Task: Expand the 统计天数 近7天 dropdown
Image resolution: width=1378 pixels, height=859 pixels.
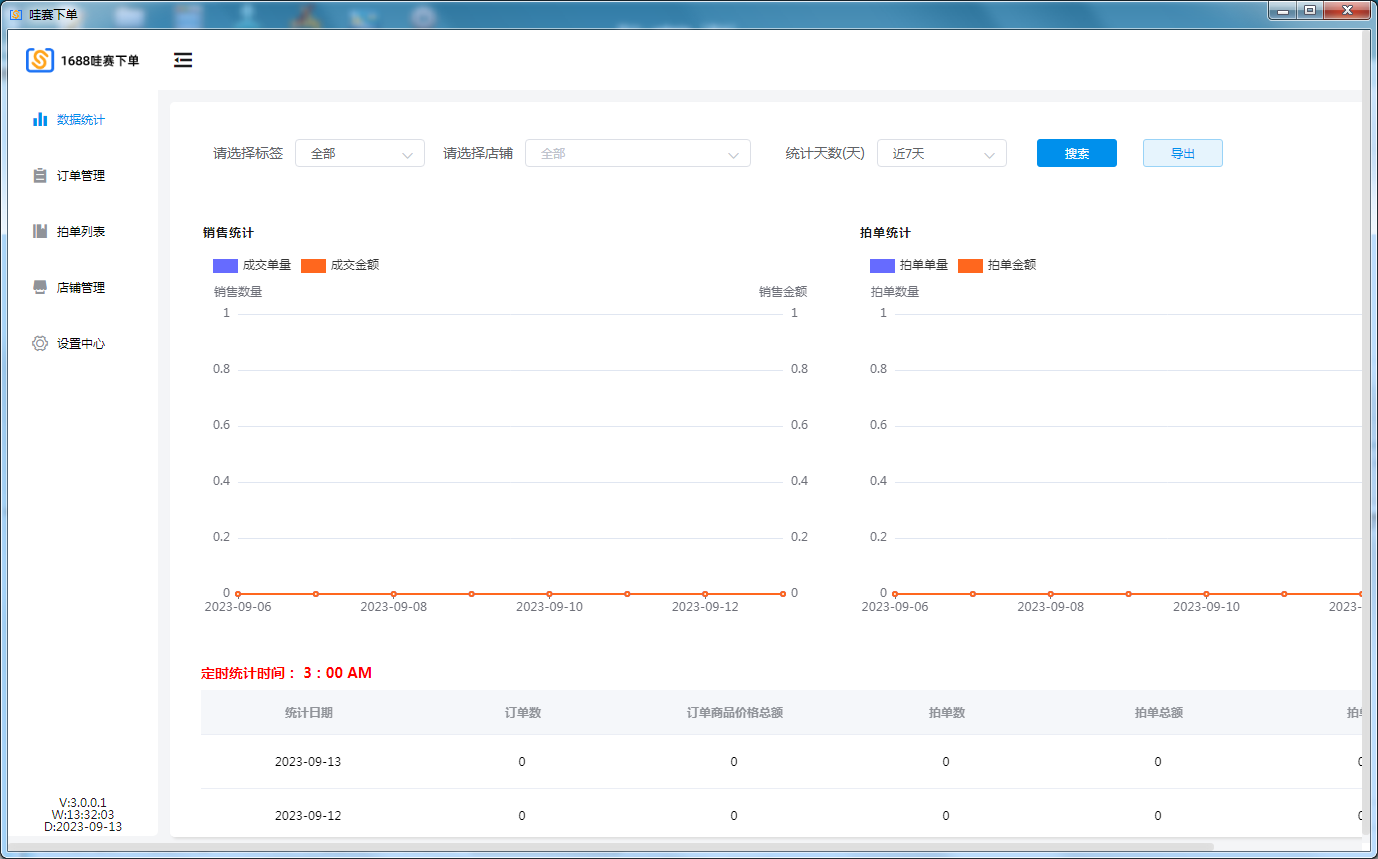Action: (941, 154)
